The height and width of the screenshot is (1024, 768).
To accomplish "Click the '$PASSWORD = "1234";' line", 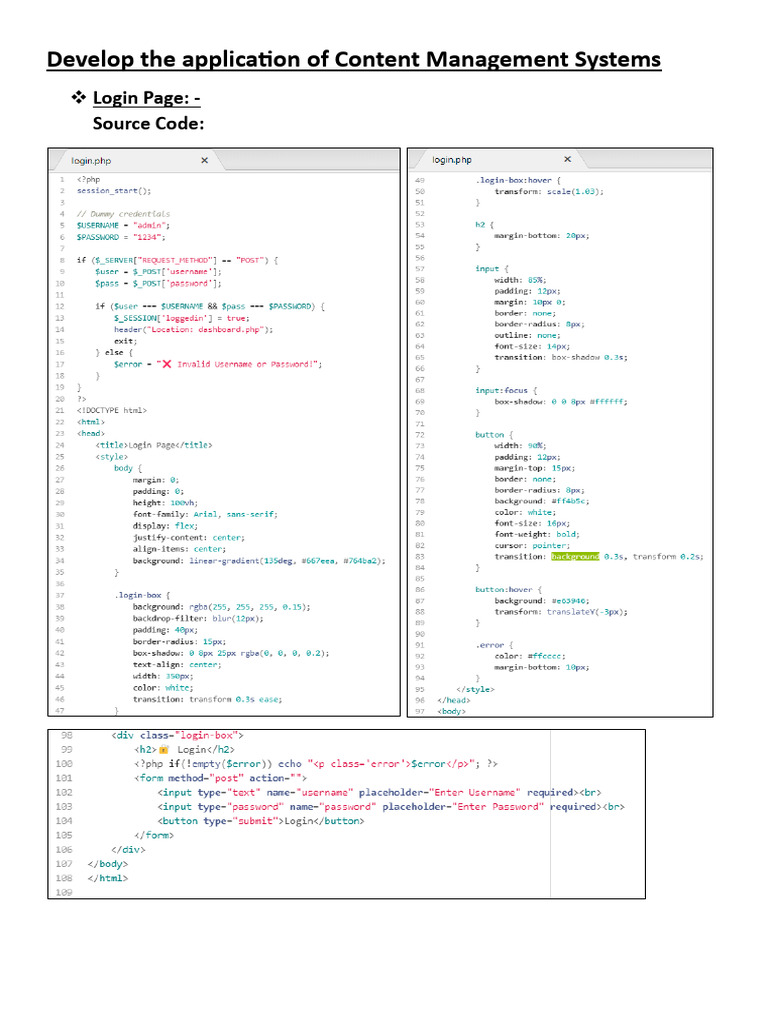I will [121, 237].
